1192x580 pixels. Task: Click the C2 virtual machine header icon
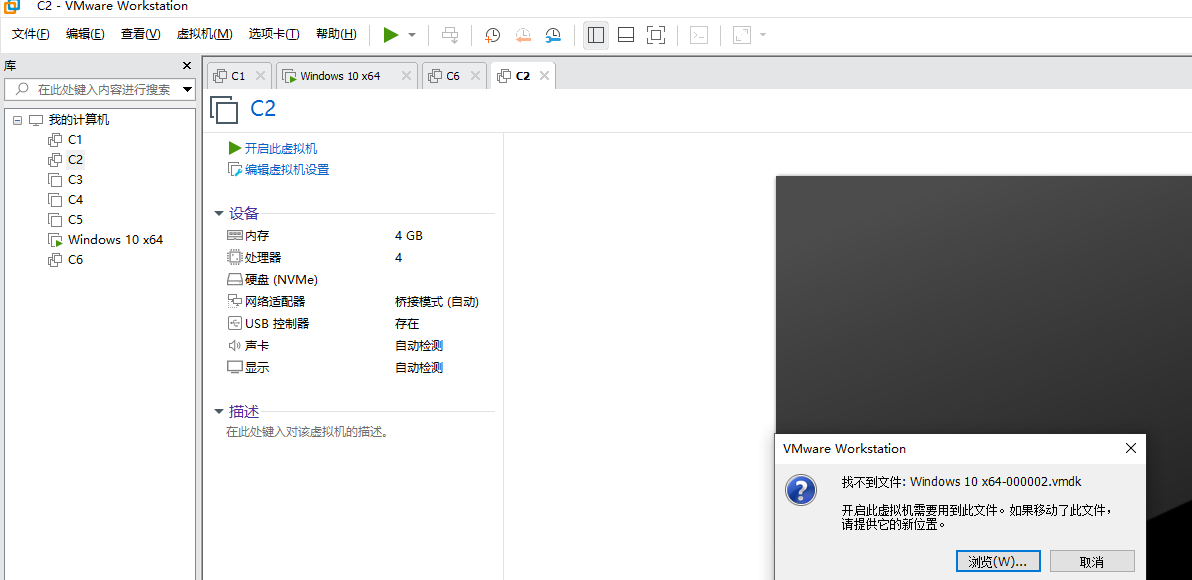224,109
